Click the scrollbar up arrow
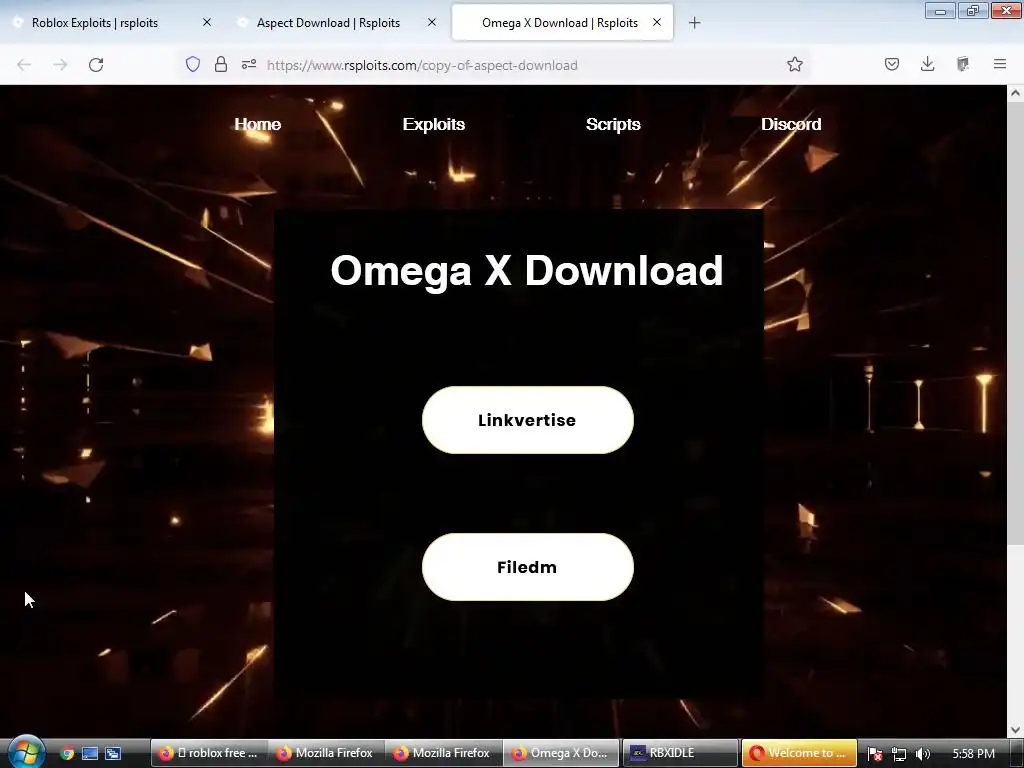The image size is (1024, 768). pyautogui.click(x=1015, y=93)
